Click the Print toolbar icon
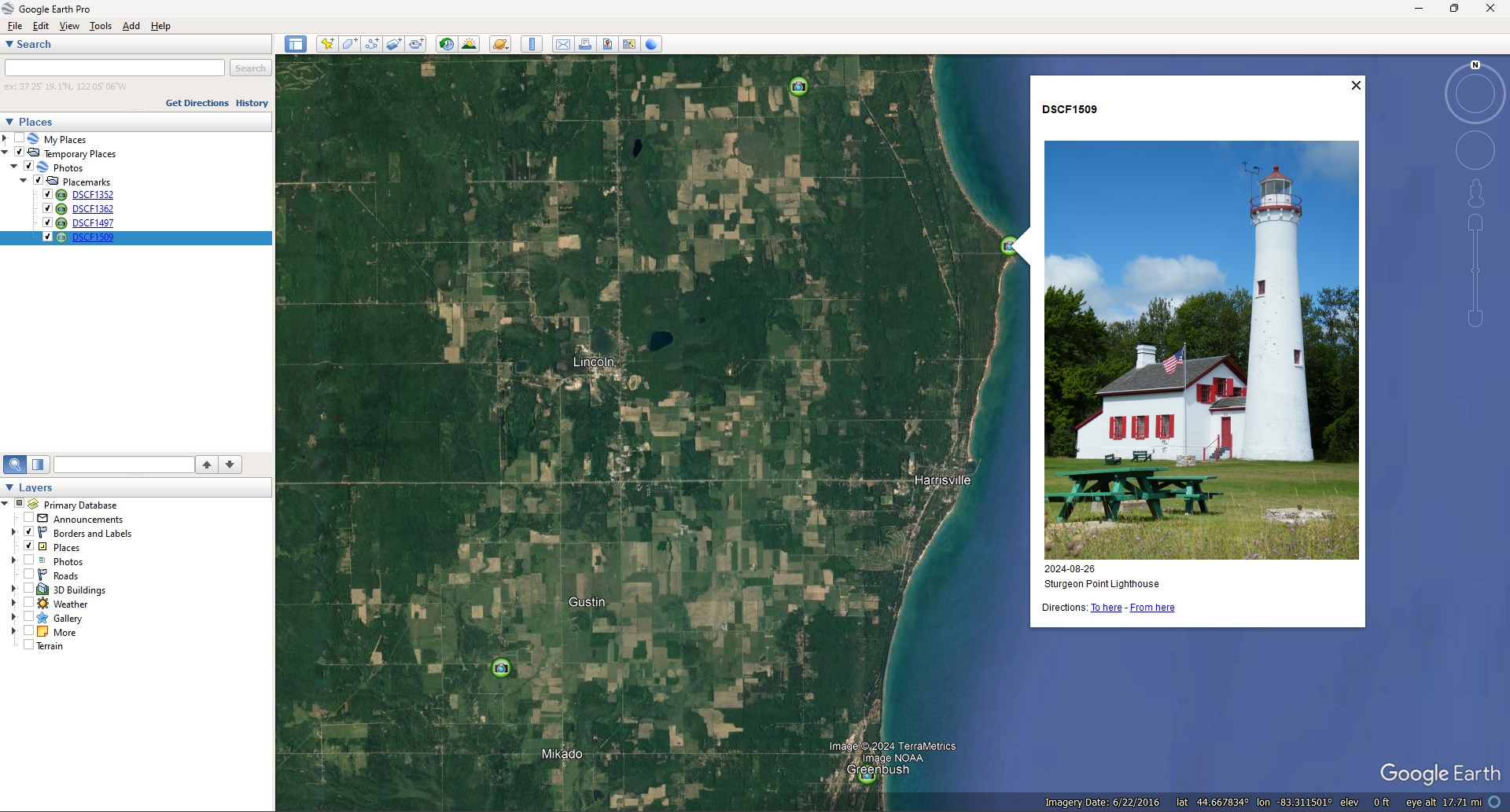1510x812 pixels. coord(585,44)
